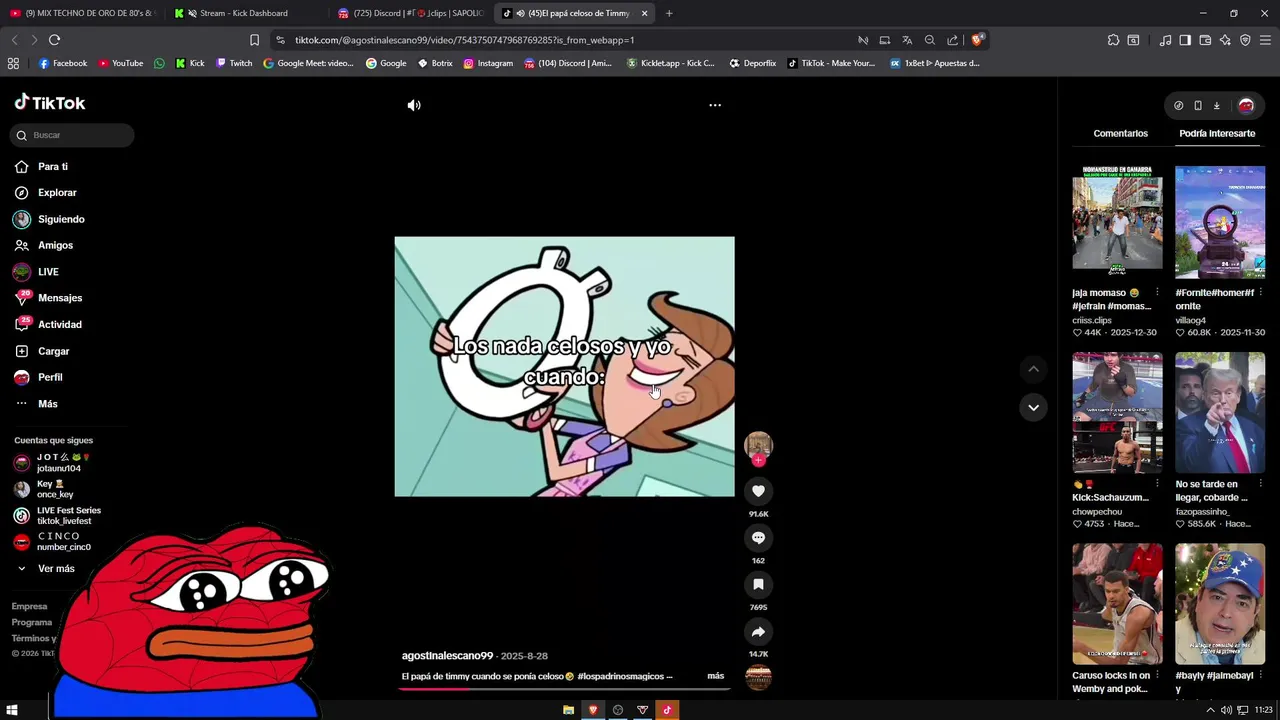Image resolution: width=1280 pixels, height=720 pixels.
Task: Reload the page in the browser
Action: [54, 40]
